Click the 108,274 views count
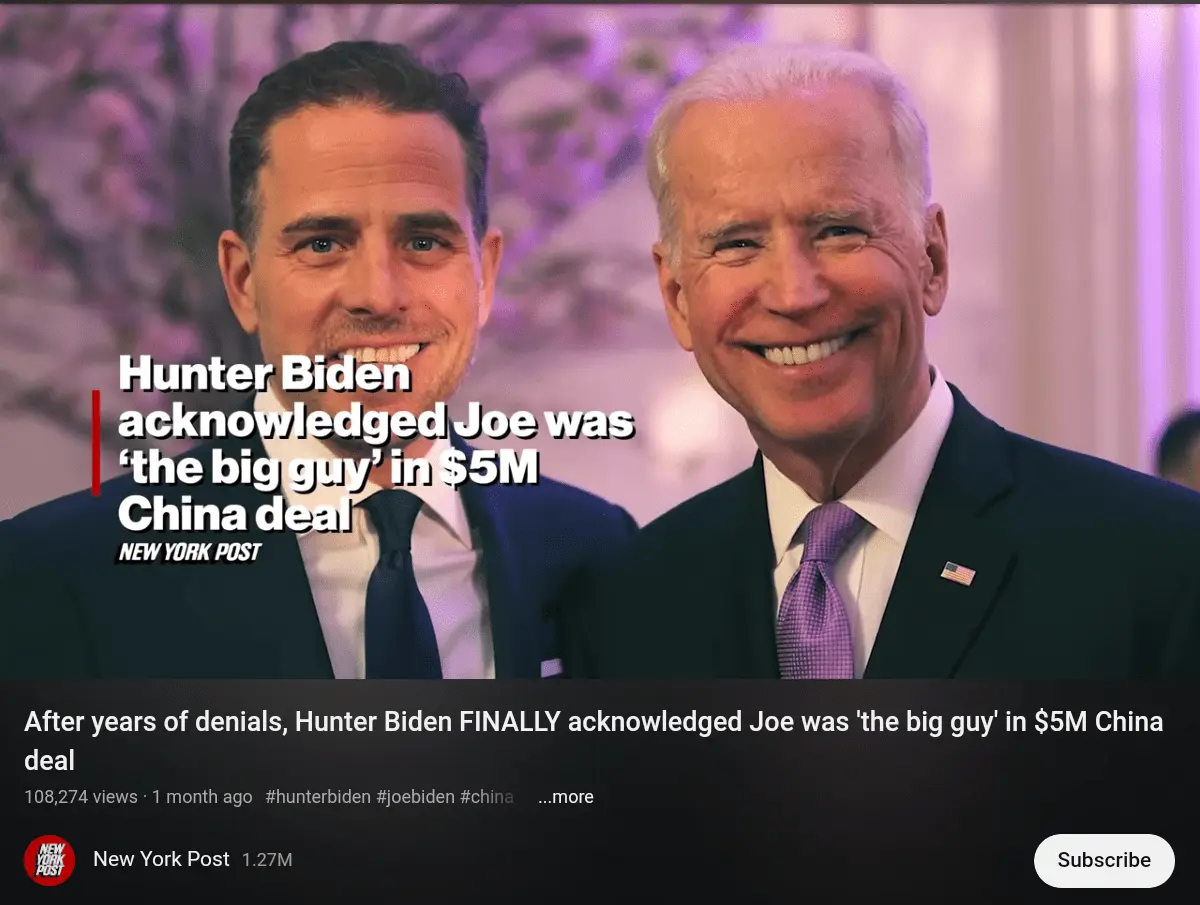 point(81,797)
